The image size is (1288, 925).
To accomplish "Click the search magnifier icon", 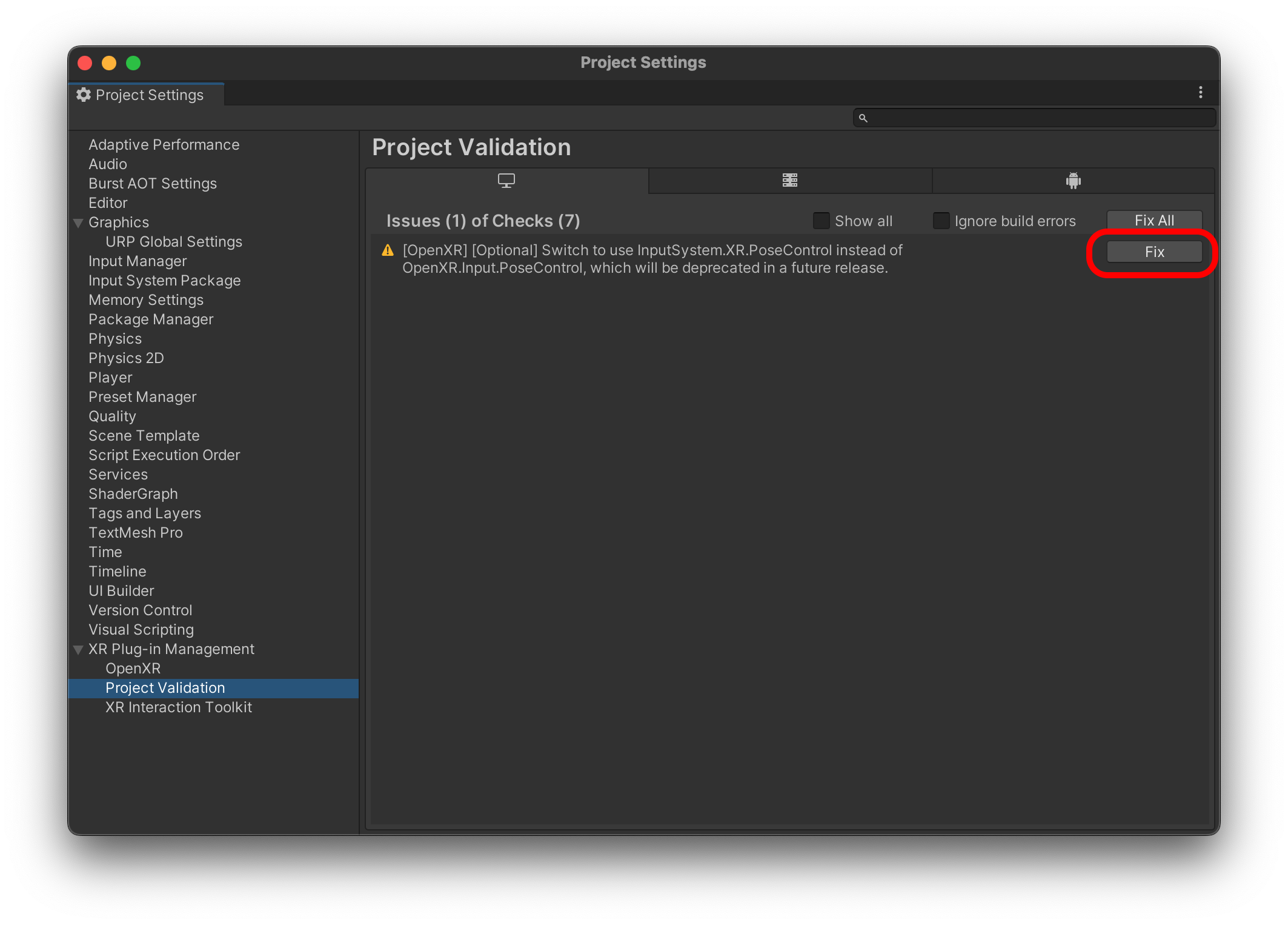I will pos(863,118).
